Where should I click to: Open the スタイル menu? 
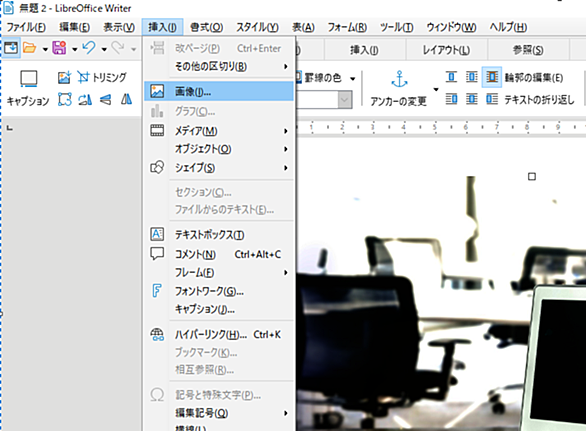[257, 27]
